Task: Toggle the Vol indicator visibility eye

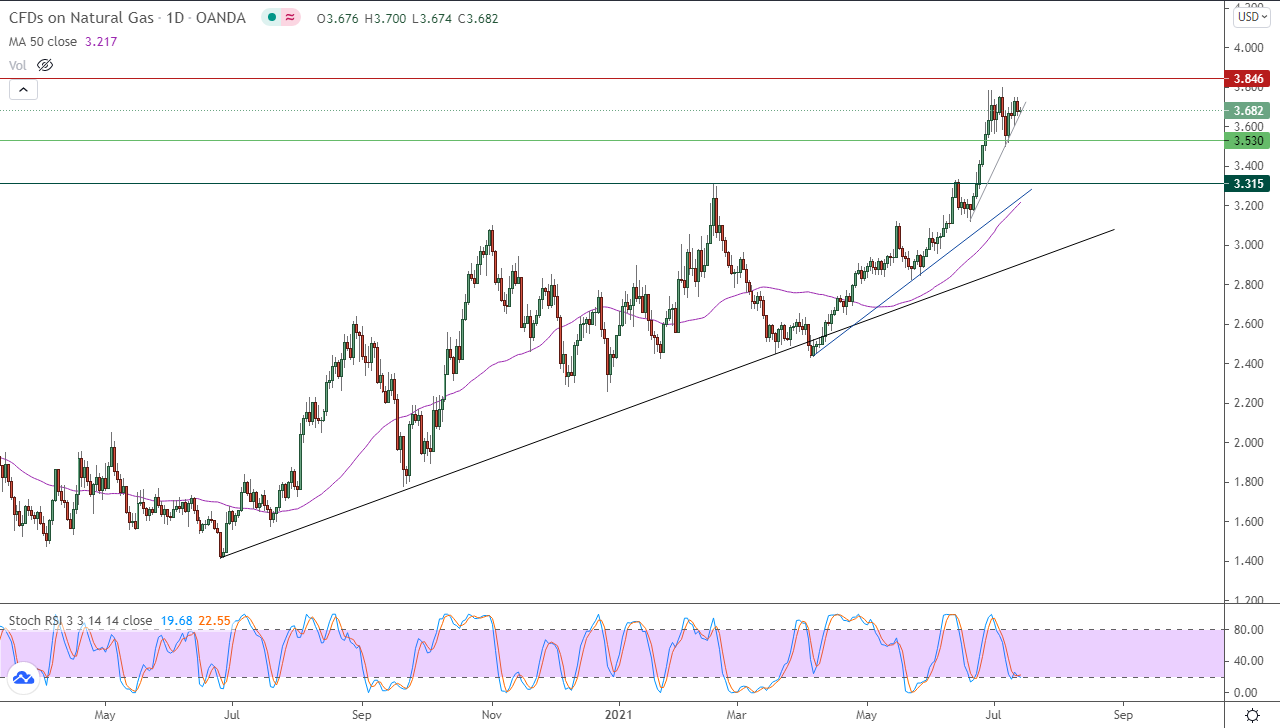Action: (x=44, y=65)
